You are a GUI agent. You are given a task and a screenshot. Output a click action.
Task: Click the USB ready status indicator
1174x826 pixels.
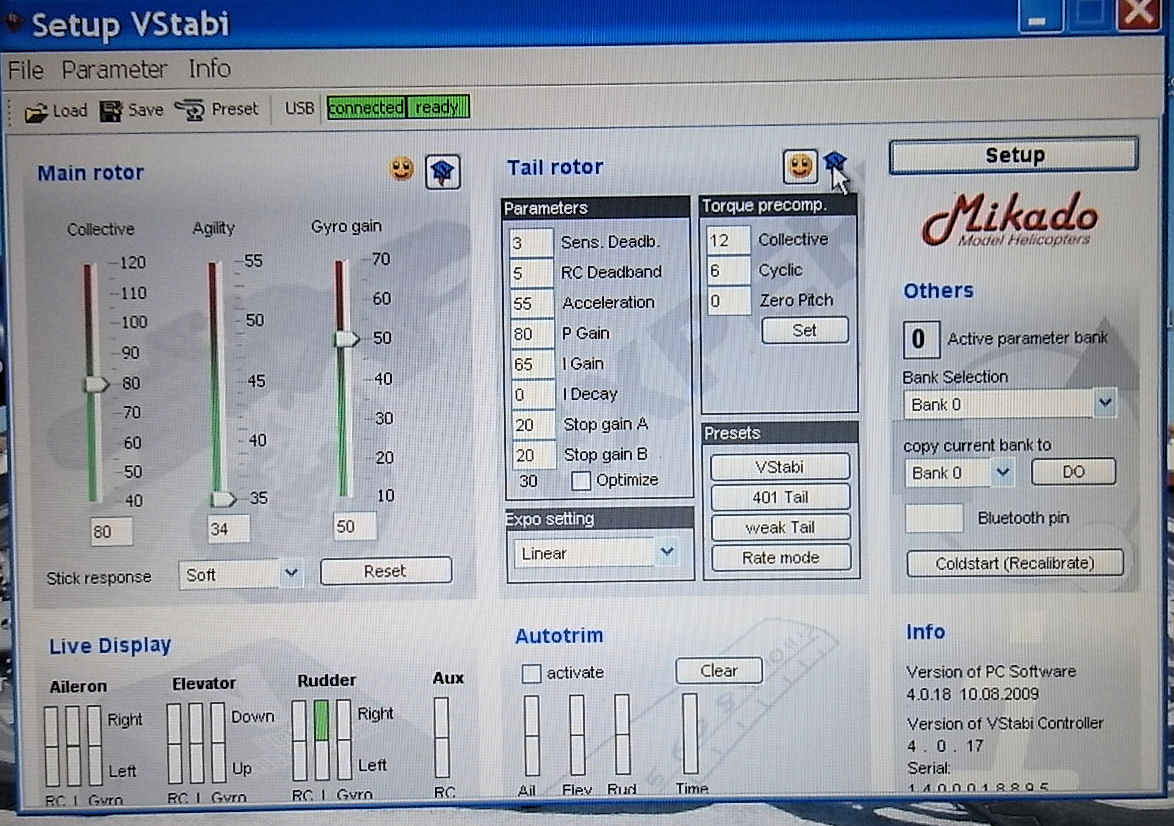438,107
